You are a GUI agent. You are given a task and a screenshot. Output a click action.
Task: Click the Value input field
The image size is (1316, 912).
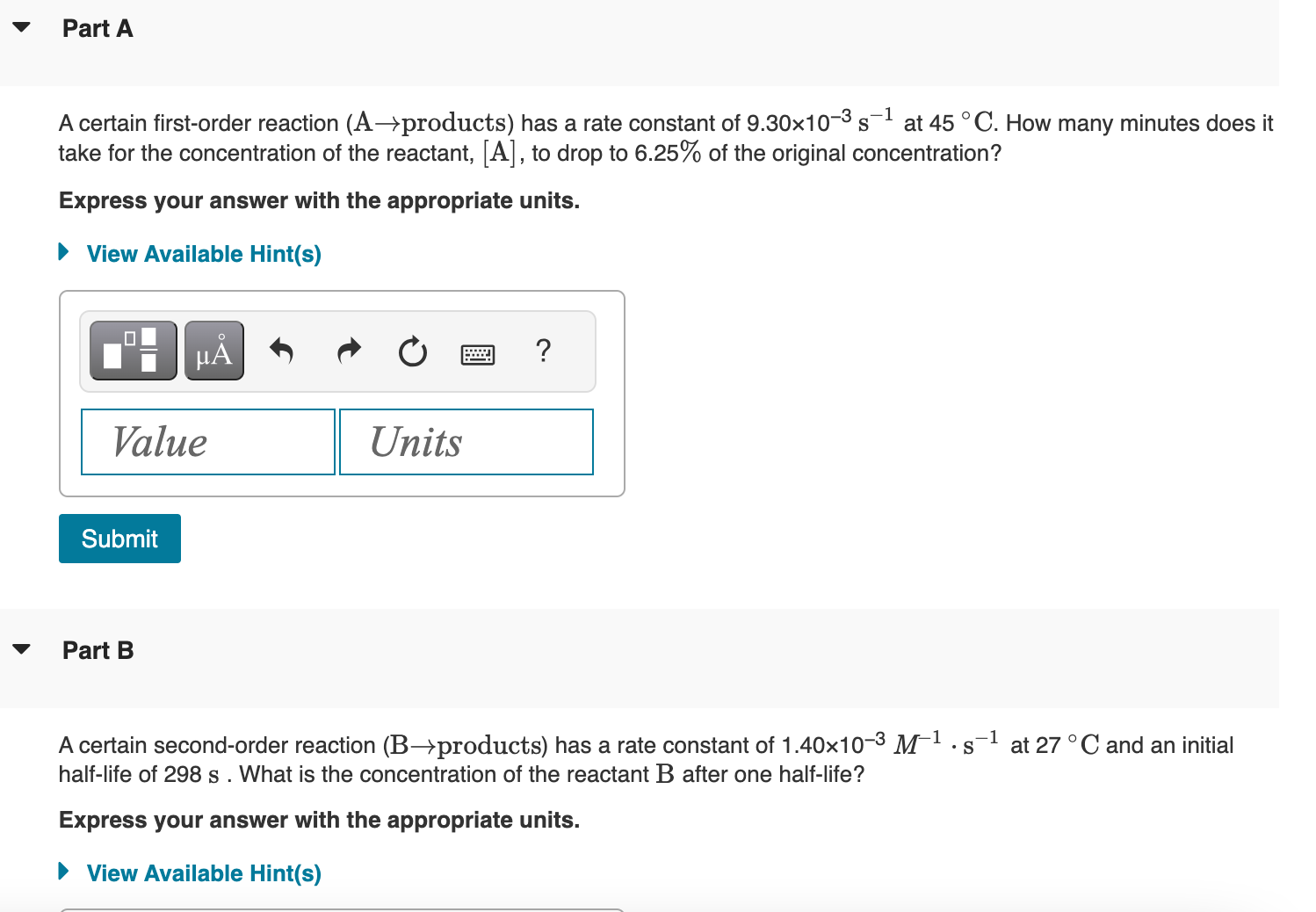pos(207,442)
